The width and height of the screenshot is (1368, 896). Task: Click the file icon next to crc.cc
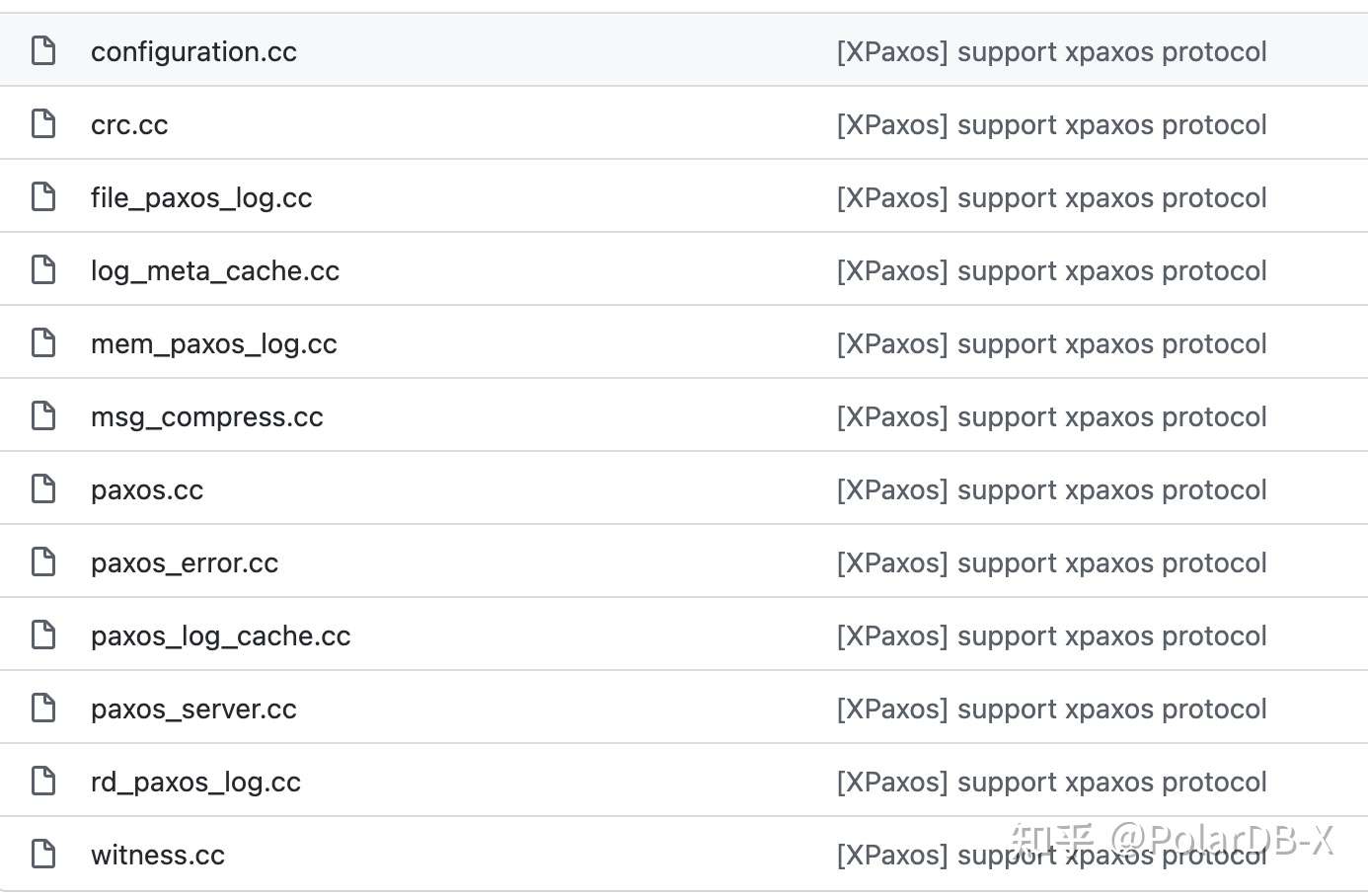pyautogui.click(x=43, y=123)
